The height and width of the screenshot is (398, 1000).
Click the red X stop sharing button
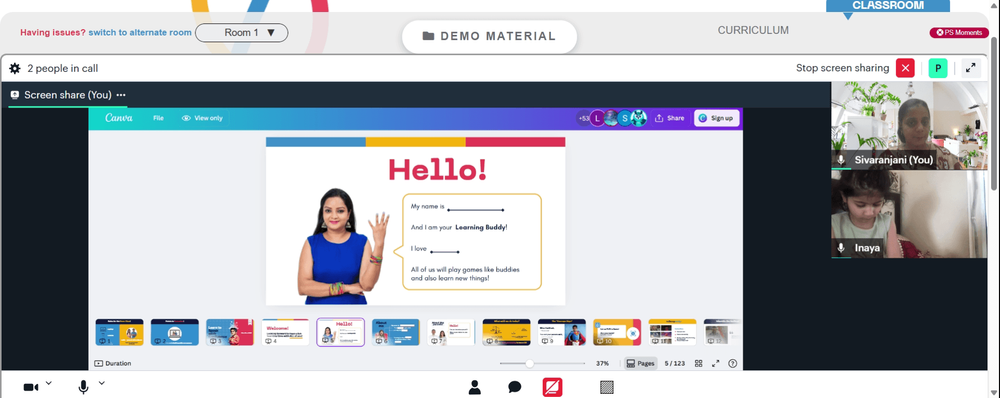coord(905,68)
